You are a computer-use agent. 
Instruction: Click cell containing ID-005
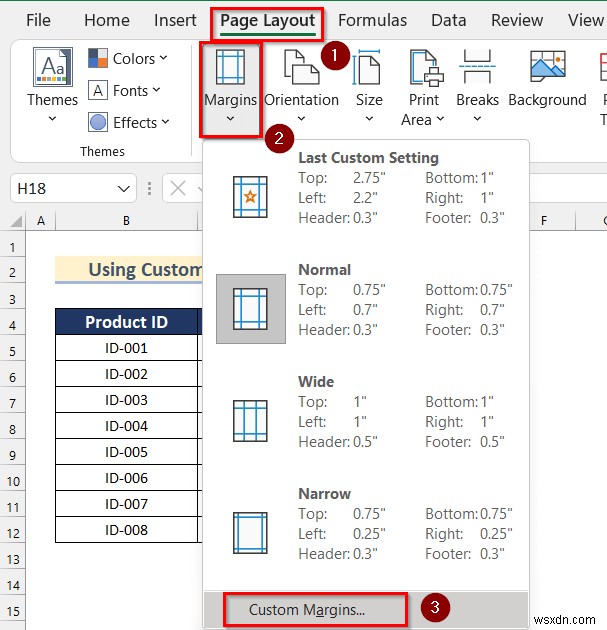[126, 452]
